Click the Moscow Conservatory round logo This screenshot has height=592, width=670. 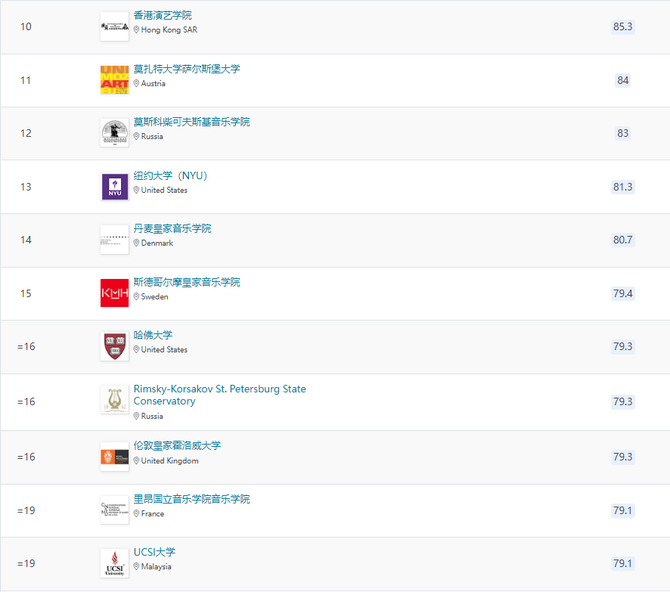pos(115,133)
